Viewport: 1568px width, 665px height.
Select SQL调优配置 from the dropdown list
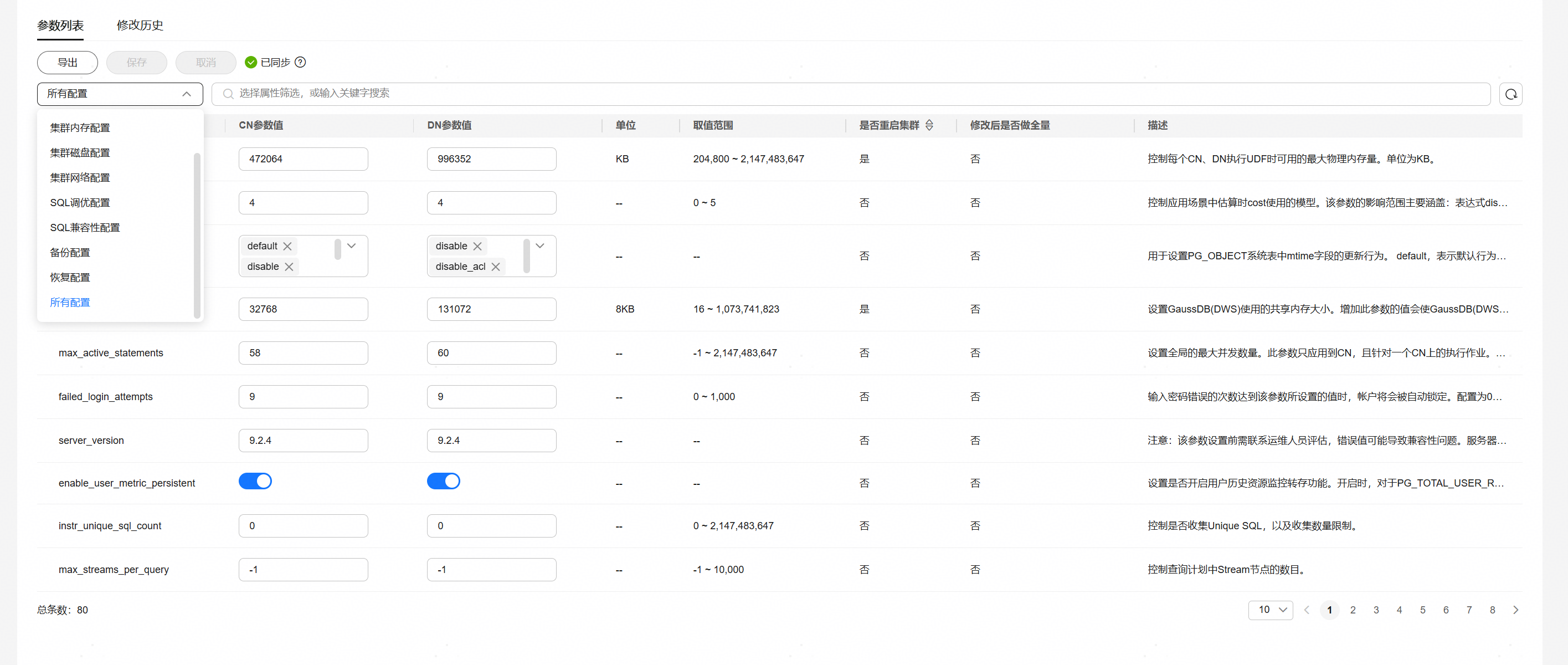point(80,202)
